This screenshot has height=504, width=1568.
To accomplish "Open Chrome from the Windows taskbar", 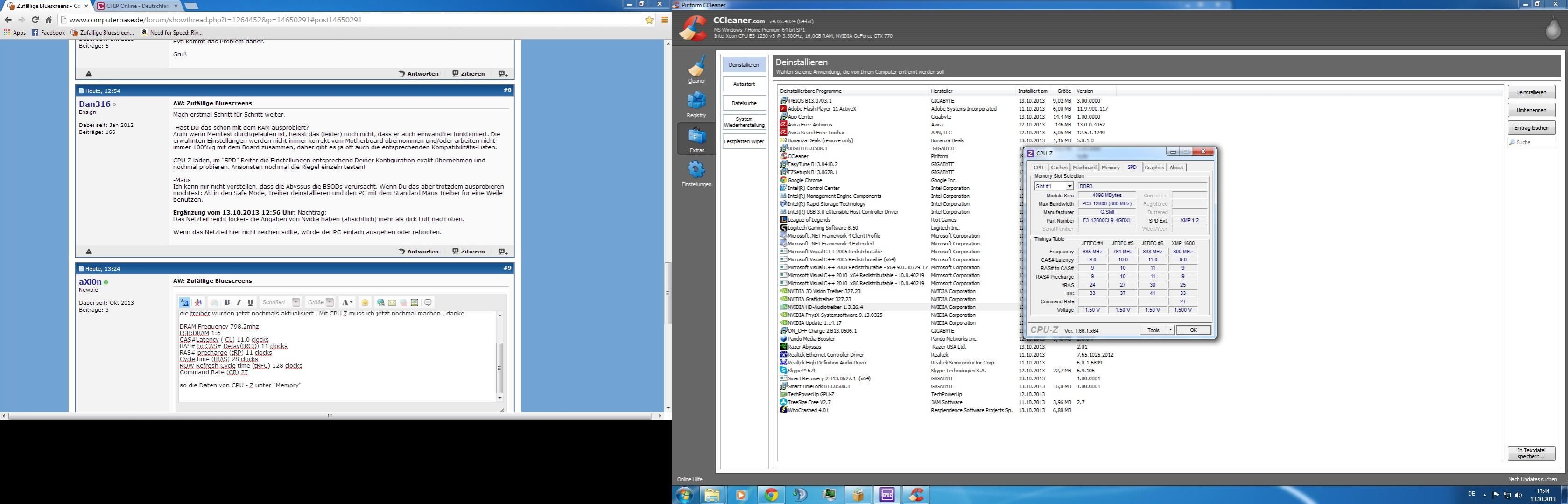I will 771,495.
